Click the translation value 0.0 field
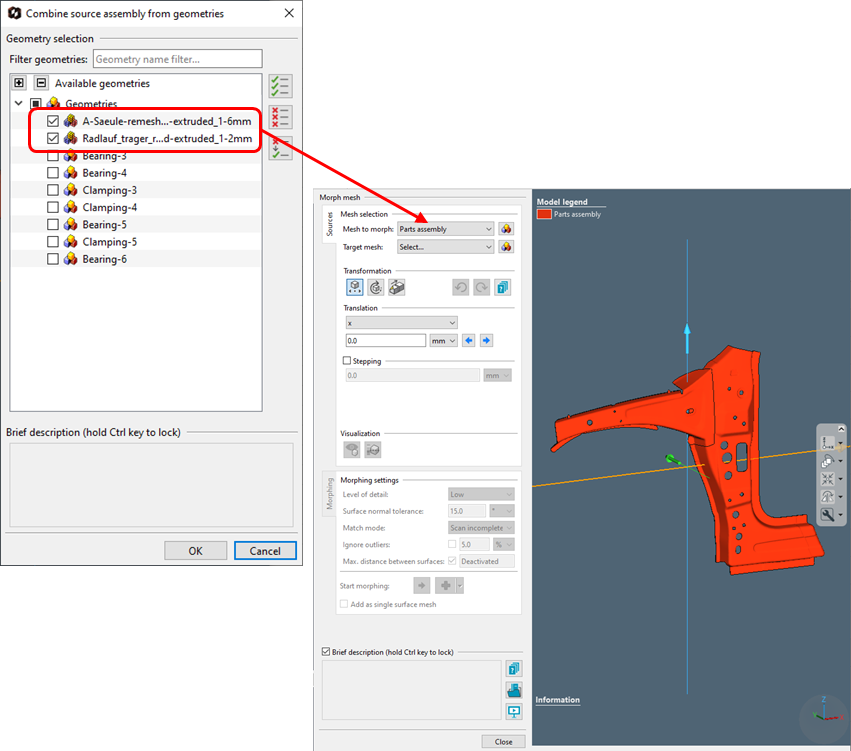The image size is (851, 751). (386, 341)
